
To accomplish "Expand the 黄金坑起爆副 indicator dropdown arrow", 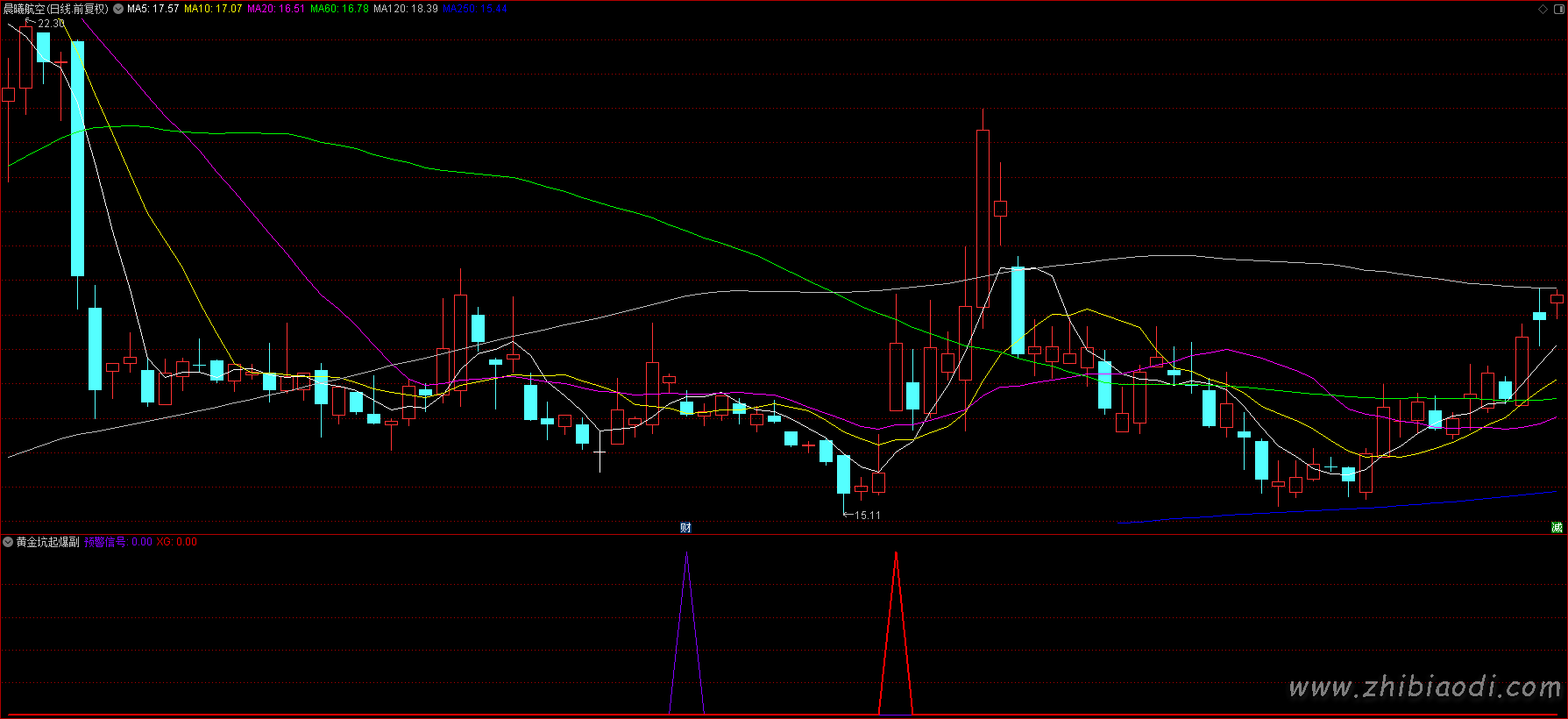I will 8,542.
